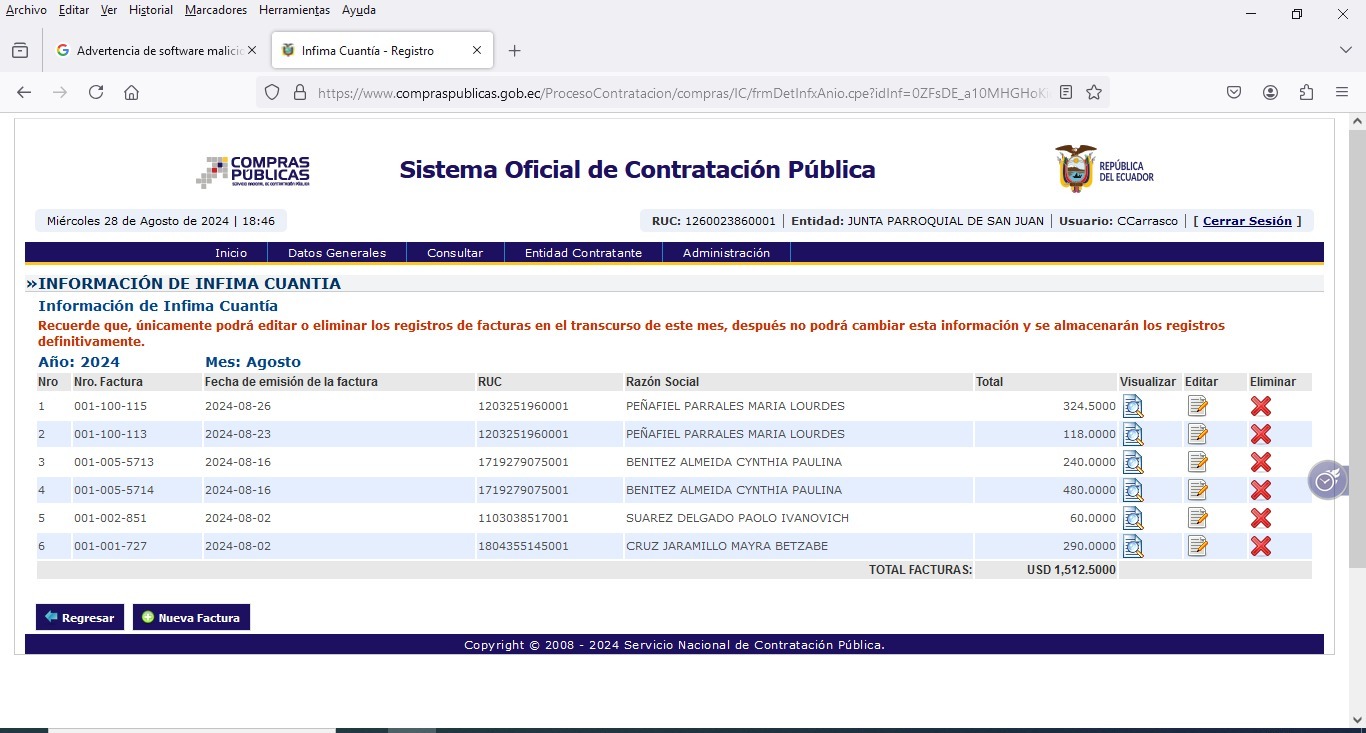Expand the list all tabs chevron
This screenshot has height=733, width=1366.
(x=1345, y=50)
